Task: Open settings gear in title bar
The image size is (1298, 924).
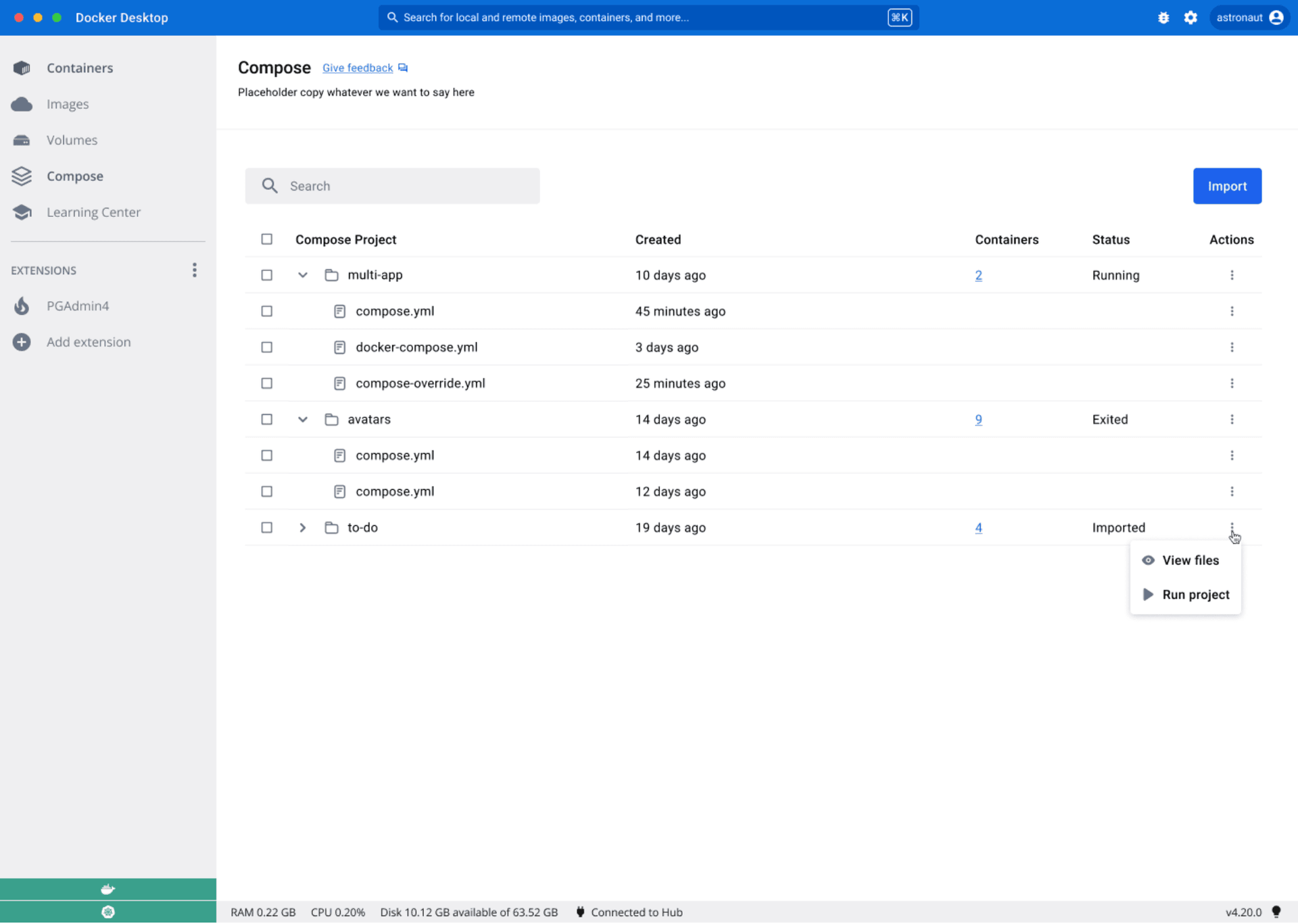Action: (1191, 18)
